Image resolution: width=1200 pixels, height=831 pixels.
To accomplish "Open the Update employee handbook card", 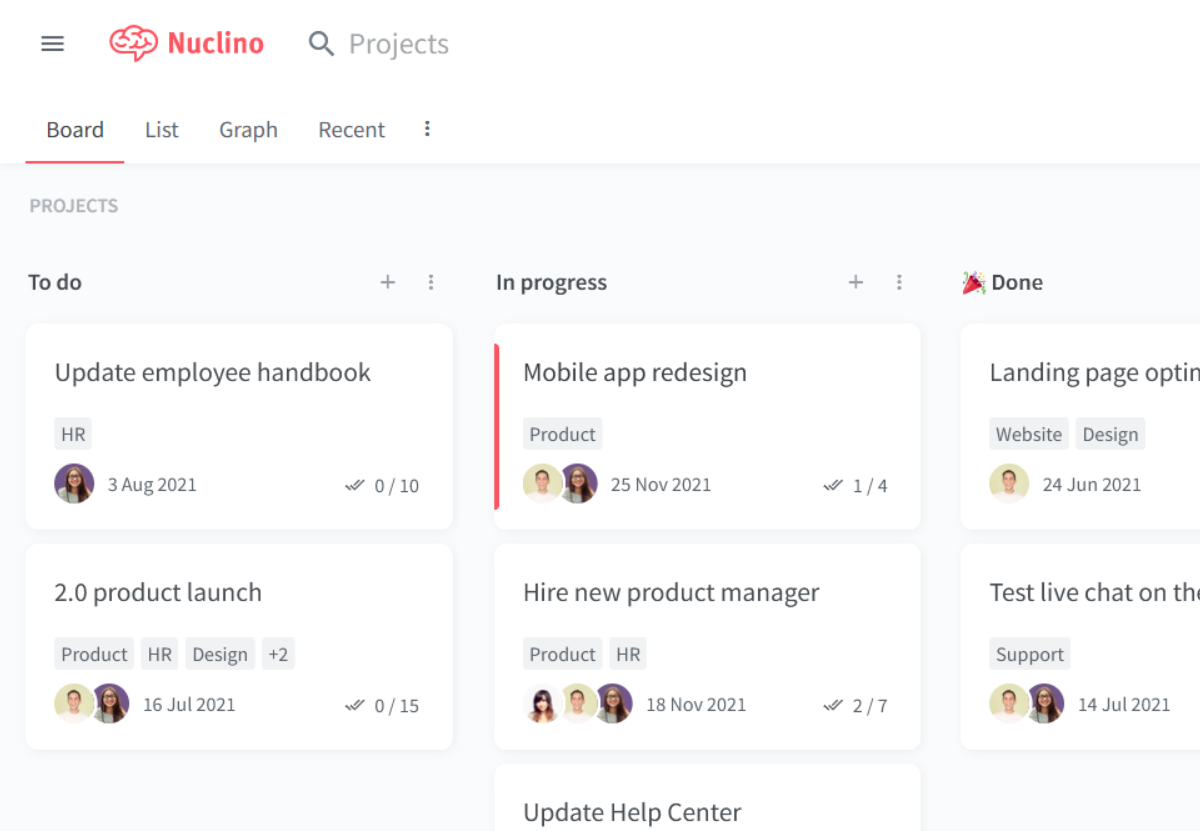I will tap(239, 426).
